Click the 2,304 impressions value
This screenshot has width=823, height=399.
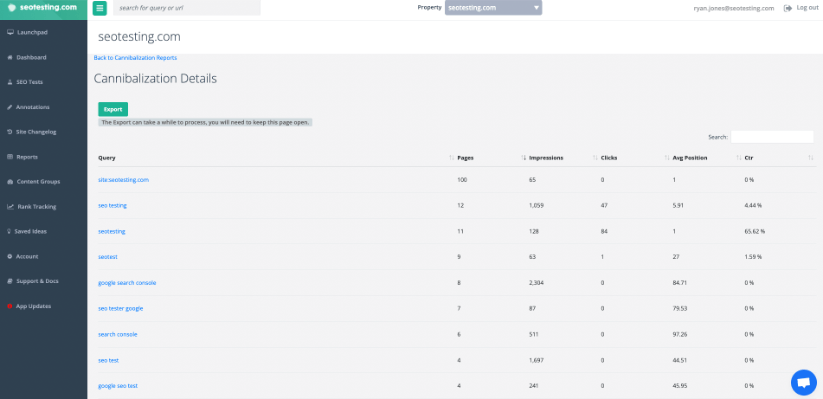click(536, 282)
